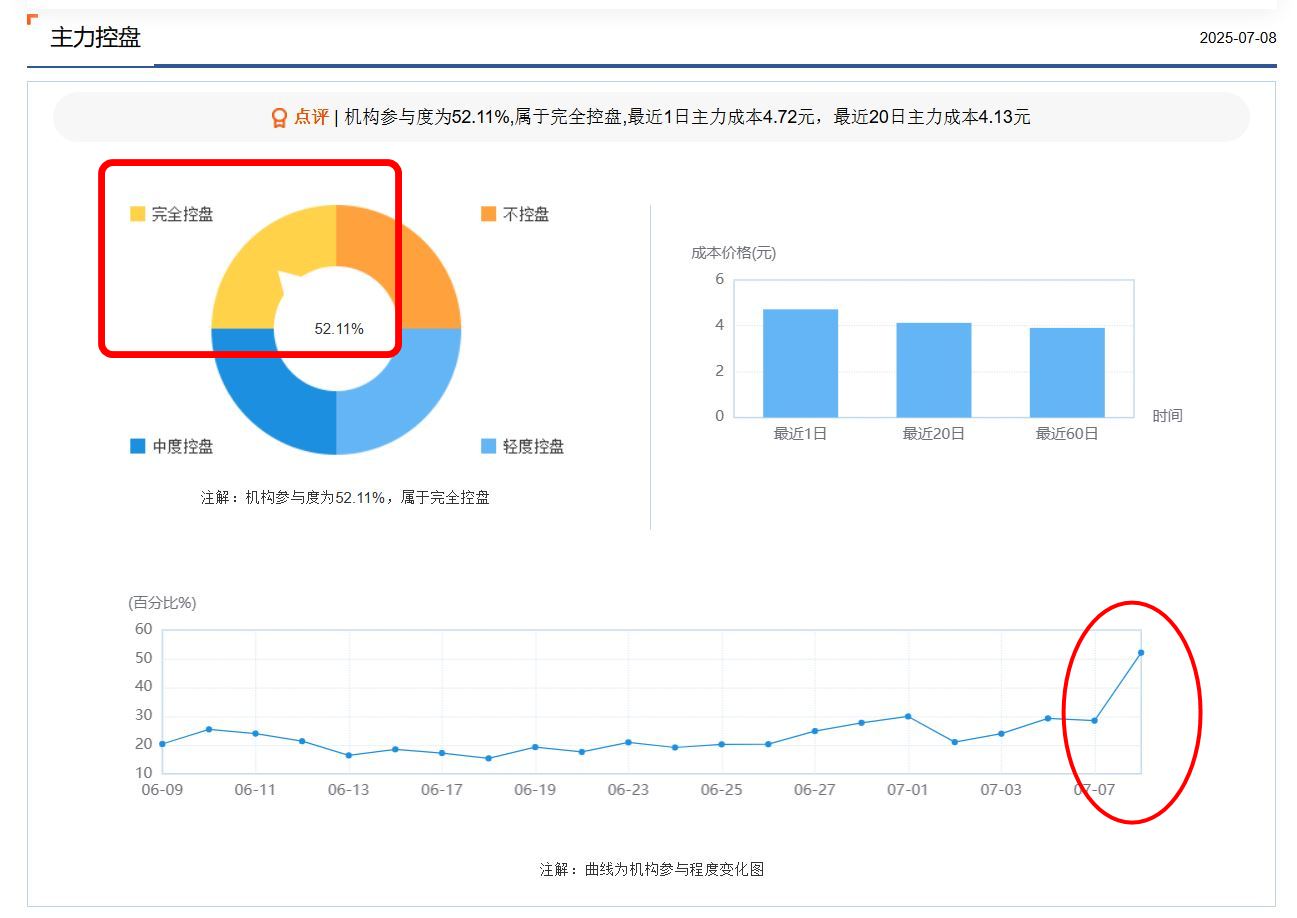The image size is (1297, 918).
Task: Click the 不控盘 orange legend swatch
Action: pyautogui.click(x=488, y=214)
